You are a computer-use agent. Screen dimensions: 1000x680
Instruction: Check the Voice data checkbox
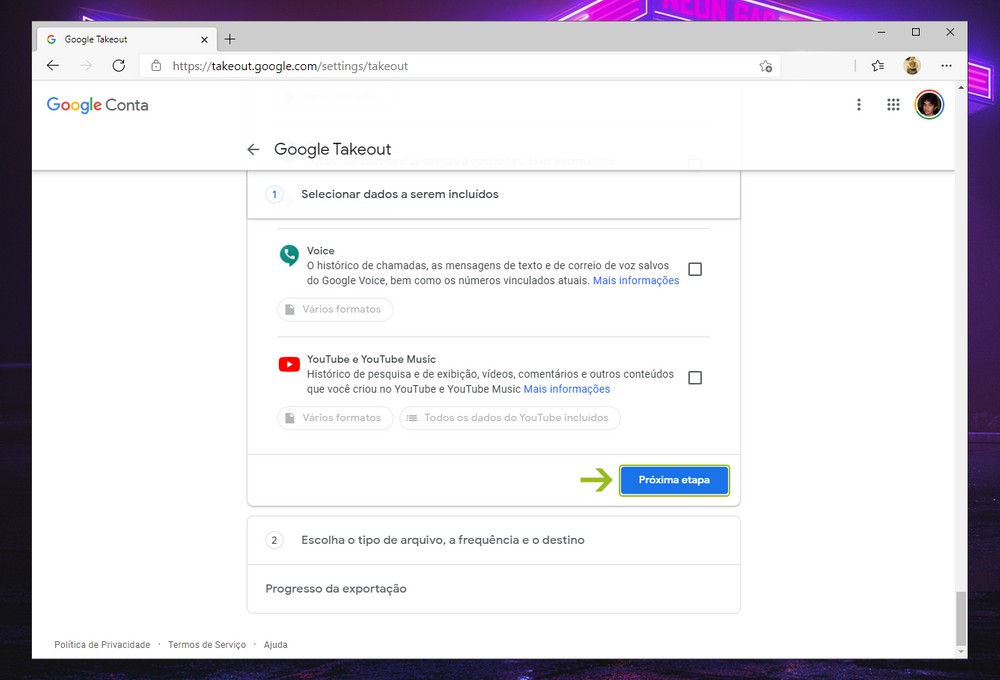pyautogui.click(x=695, y=269)
